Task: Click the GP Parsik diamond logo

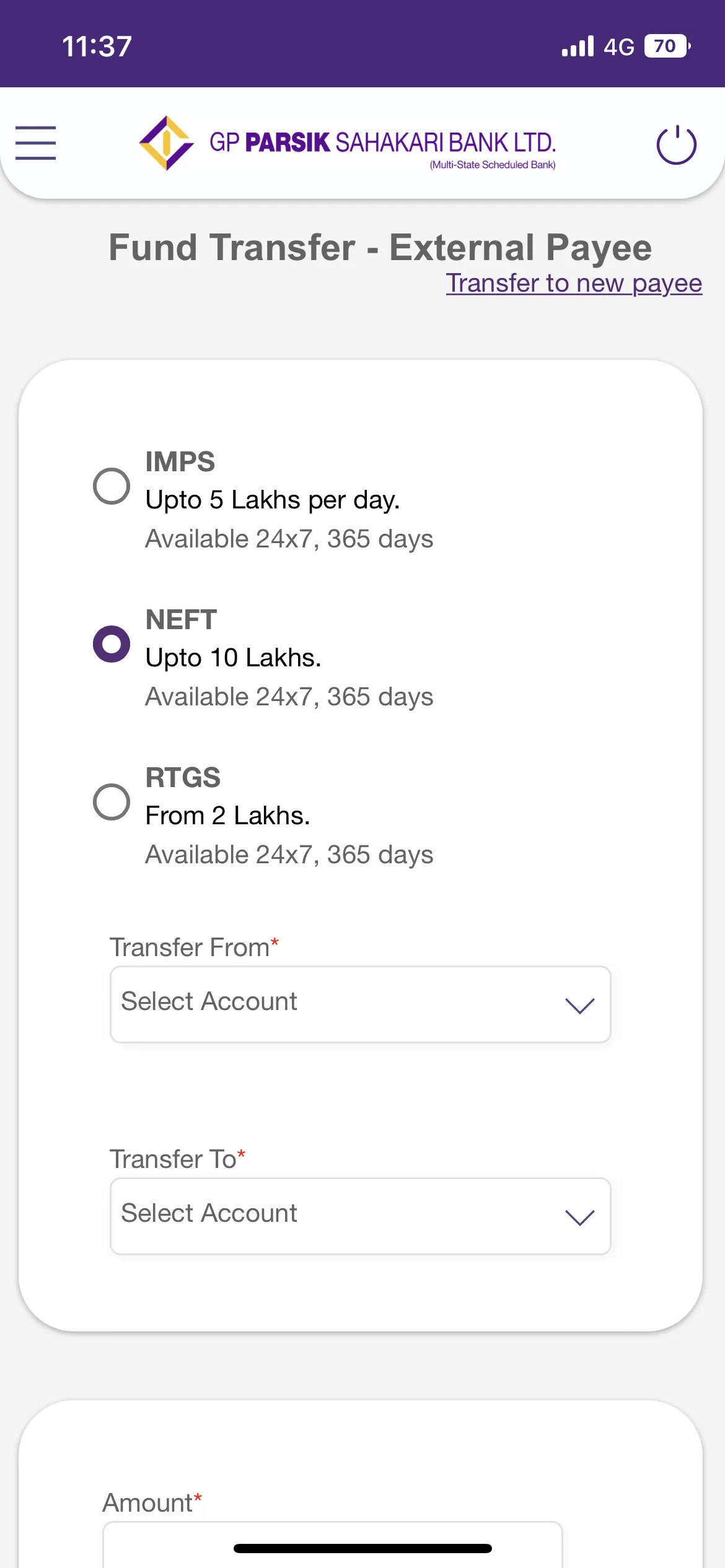Action: pos(166,143)
